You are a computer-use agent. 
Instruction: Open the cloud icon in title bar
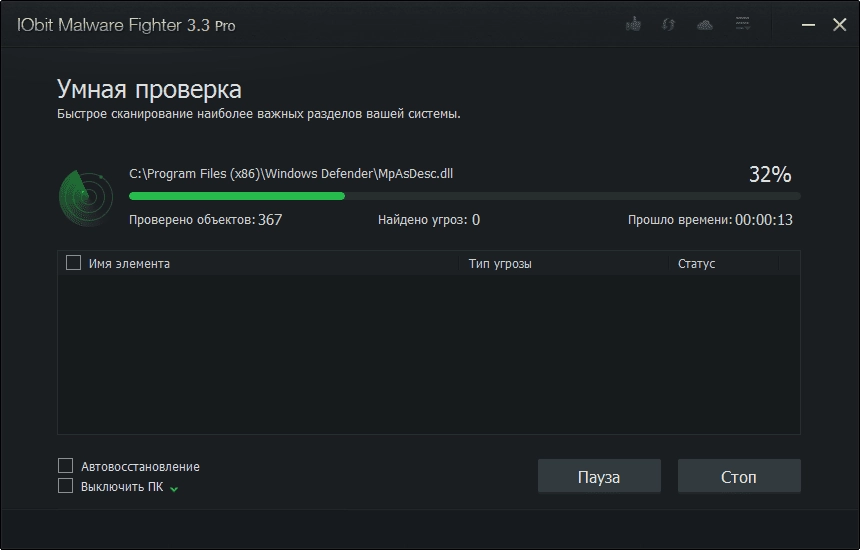coord(705,25)
